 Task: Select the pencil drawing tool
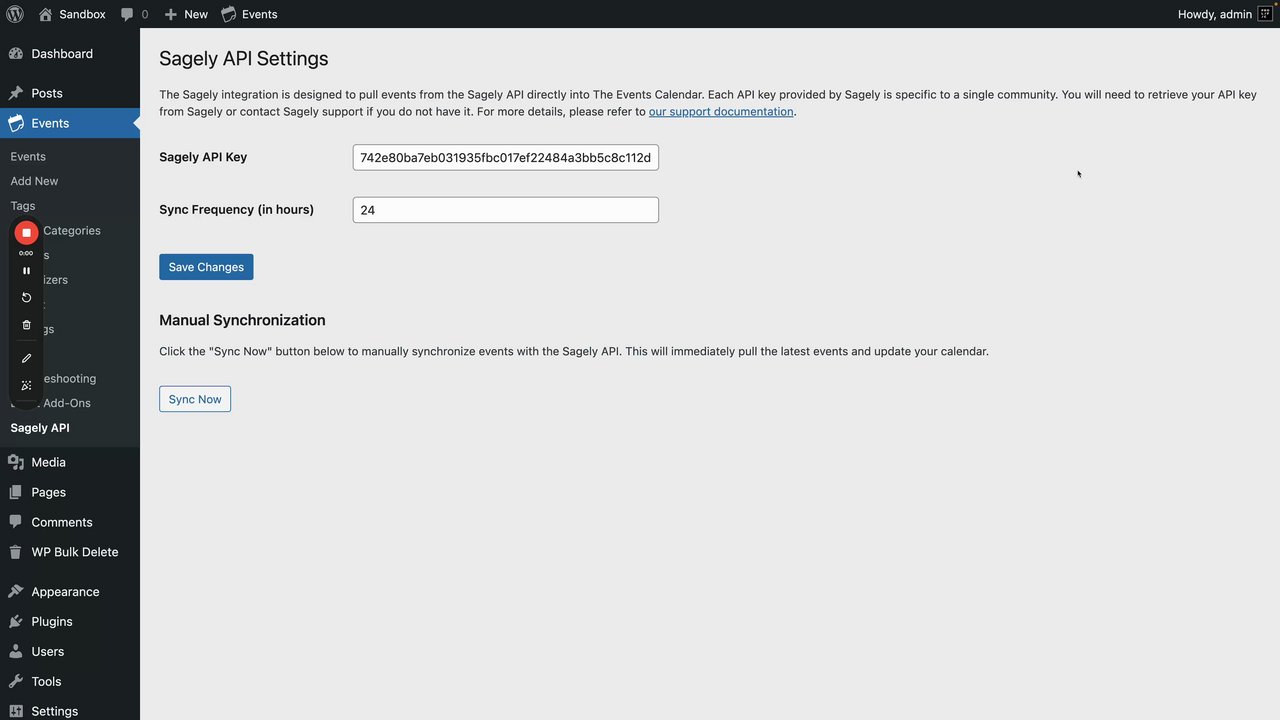click(26, 358)
